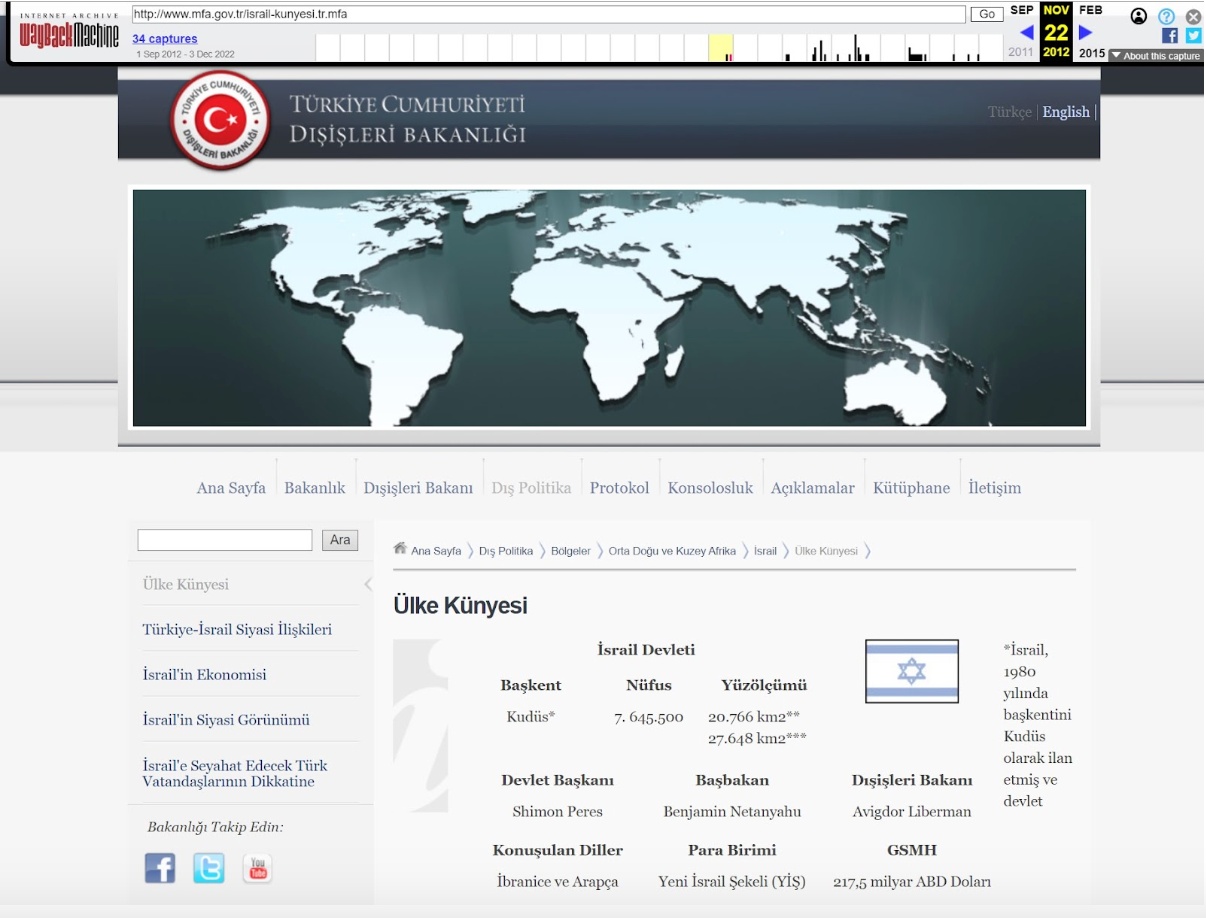Click the Wayback Machine logo
1206x918 pixels.
click(69, 33)
